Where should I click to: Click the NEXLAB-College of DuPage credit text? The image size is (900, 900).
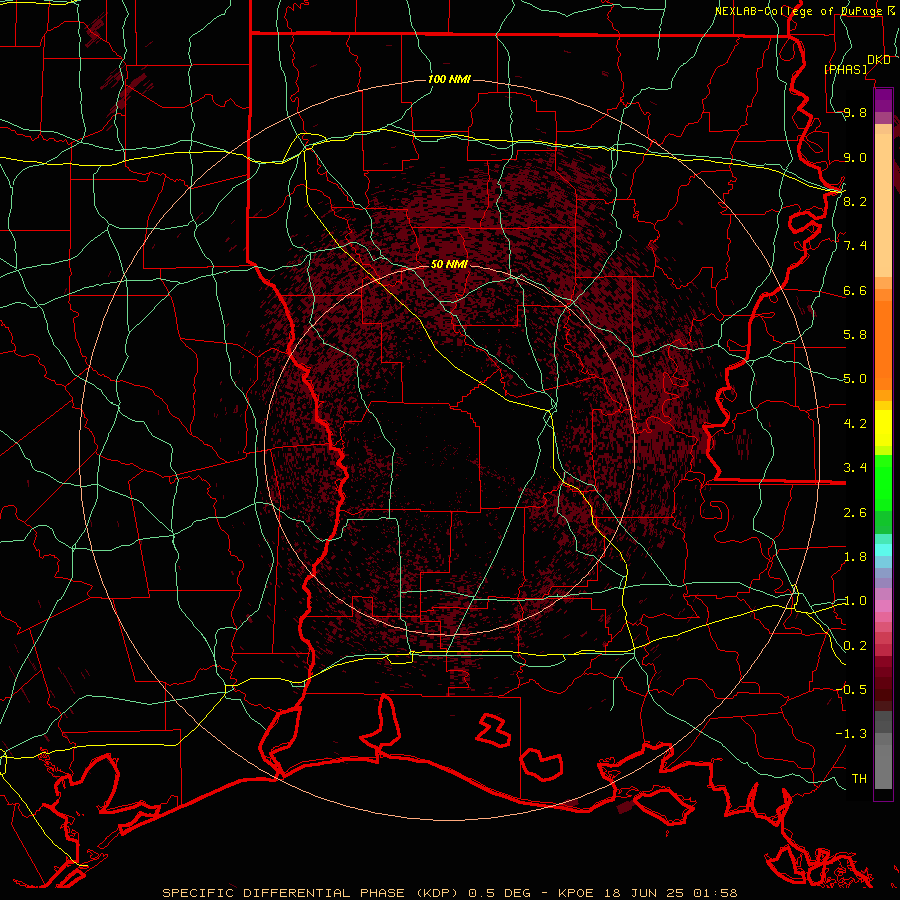(x=798, y=11)
